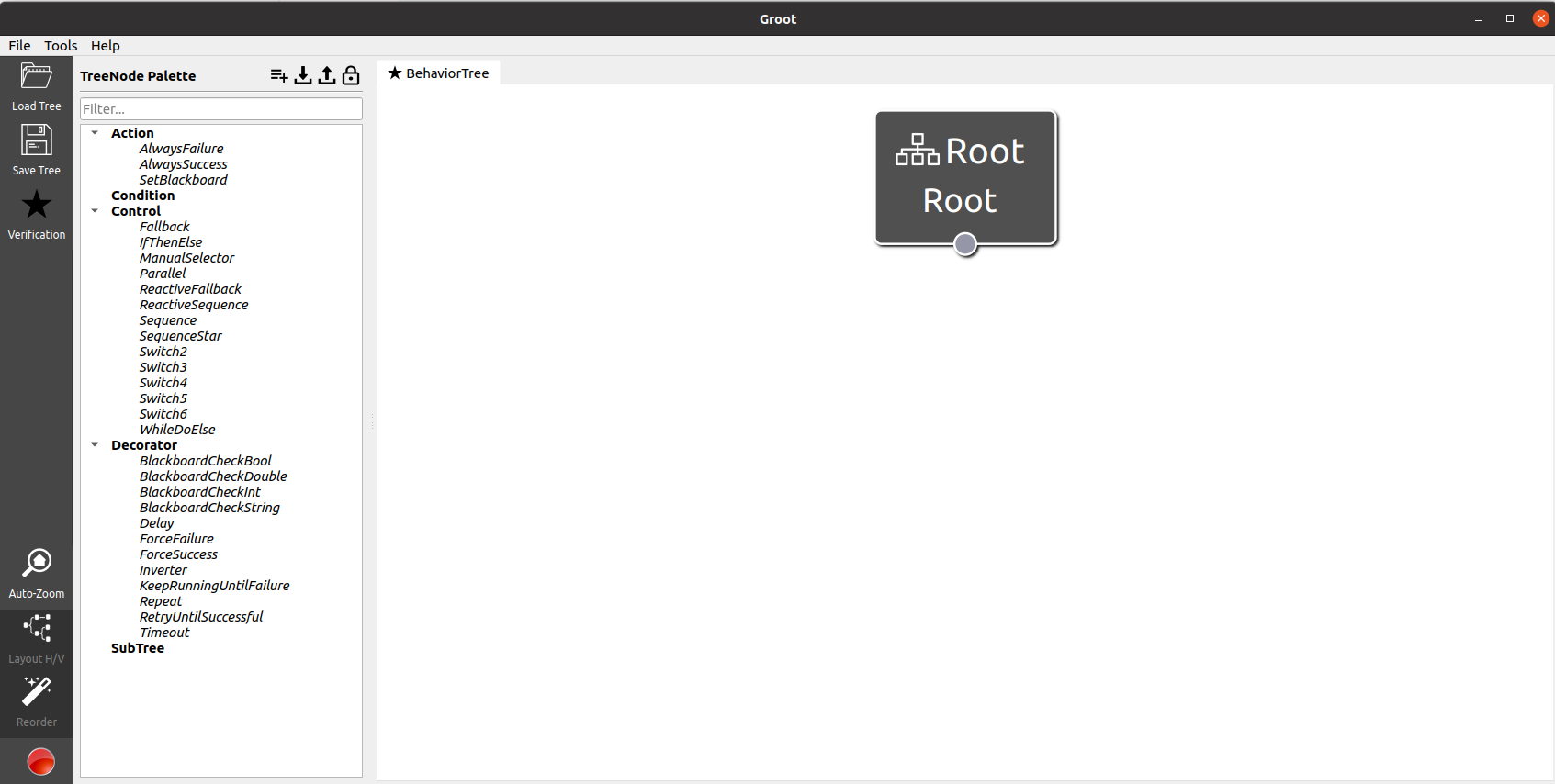Select AlwaysFailure node
This screenshot has width=1555, height=784.
(x=182, y=149)
